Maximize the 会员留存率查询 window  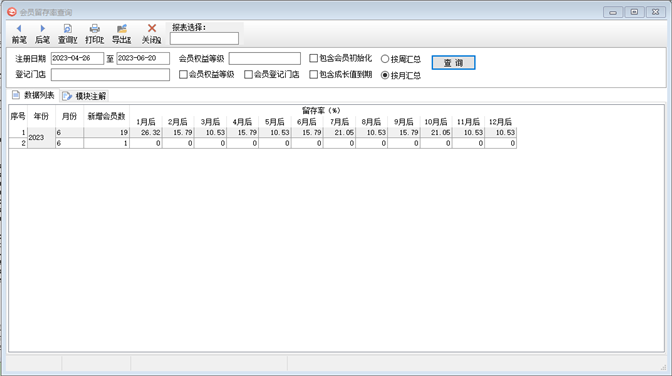click(634, 12)
